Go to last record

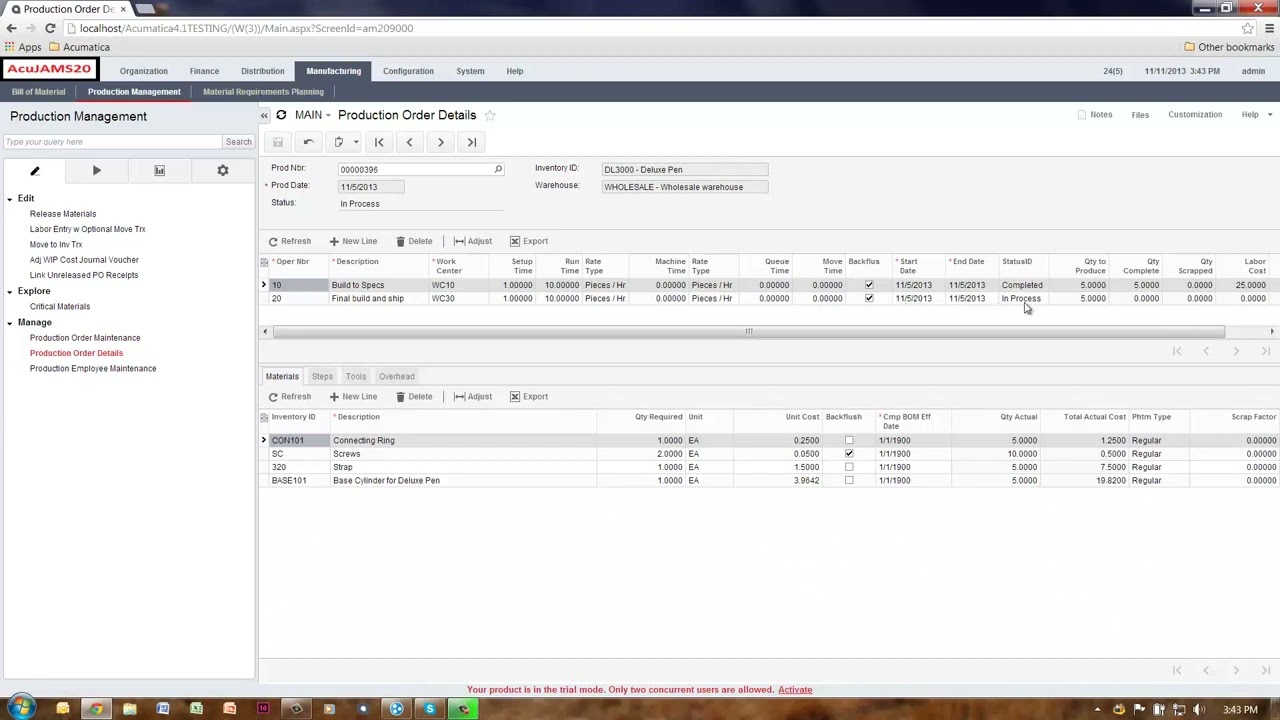click(x=472, y=142)
